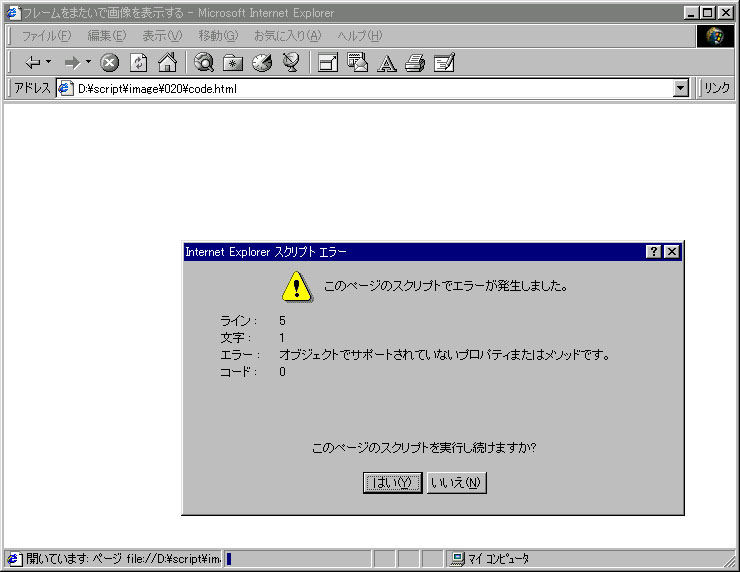Open the History toolbar icon

[x=262, y=62]
